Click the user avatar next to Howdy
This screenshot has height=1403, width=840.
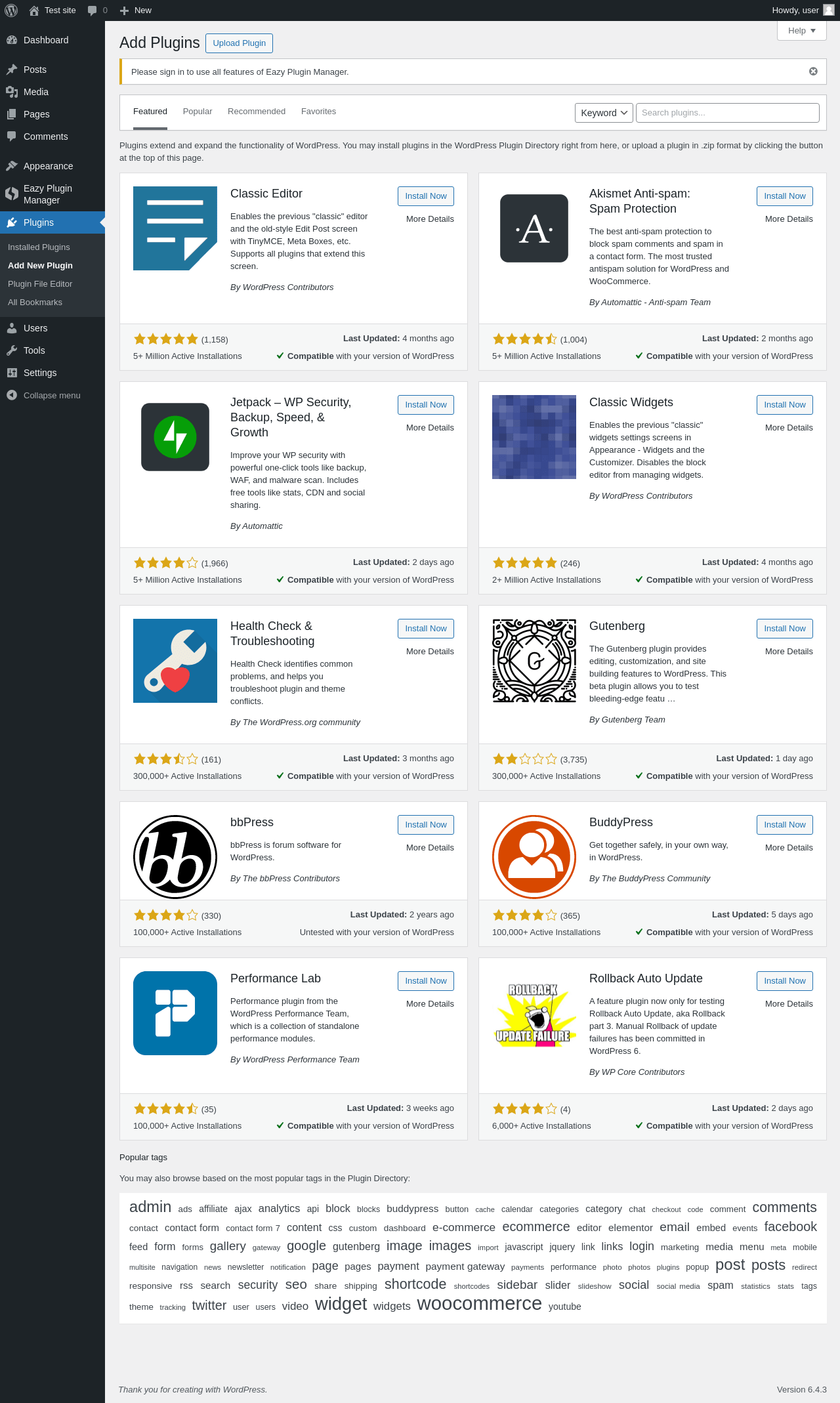[829, 10]
